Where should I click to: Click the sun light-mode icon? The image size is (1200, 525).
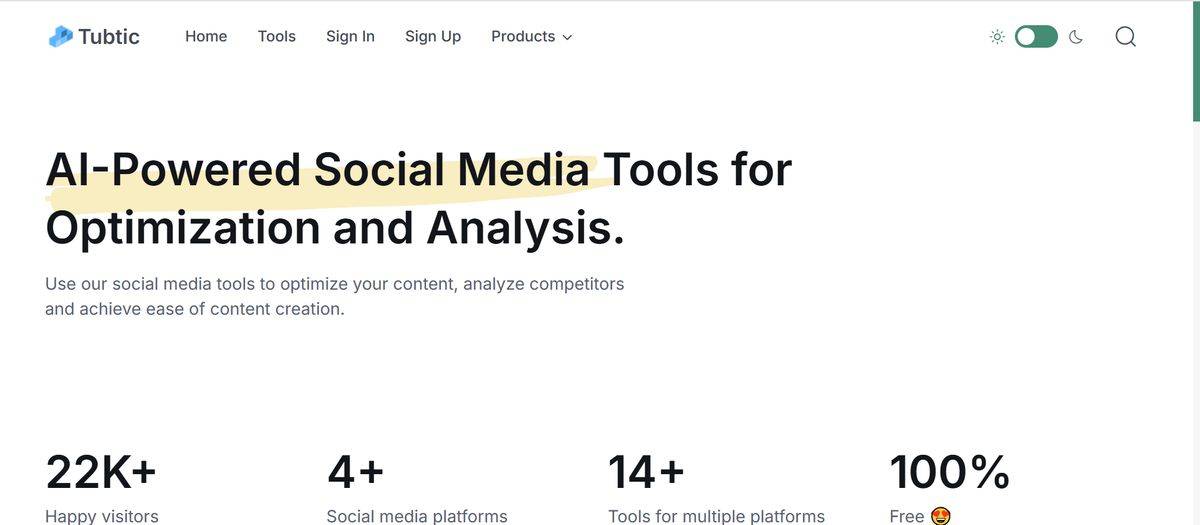(x=997, y=37)
